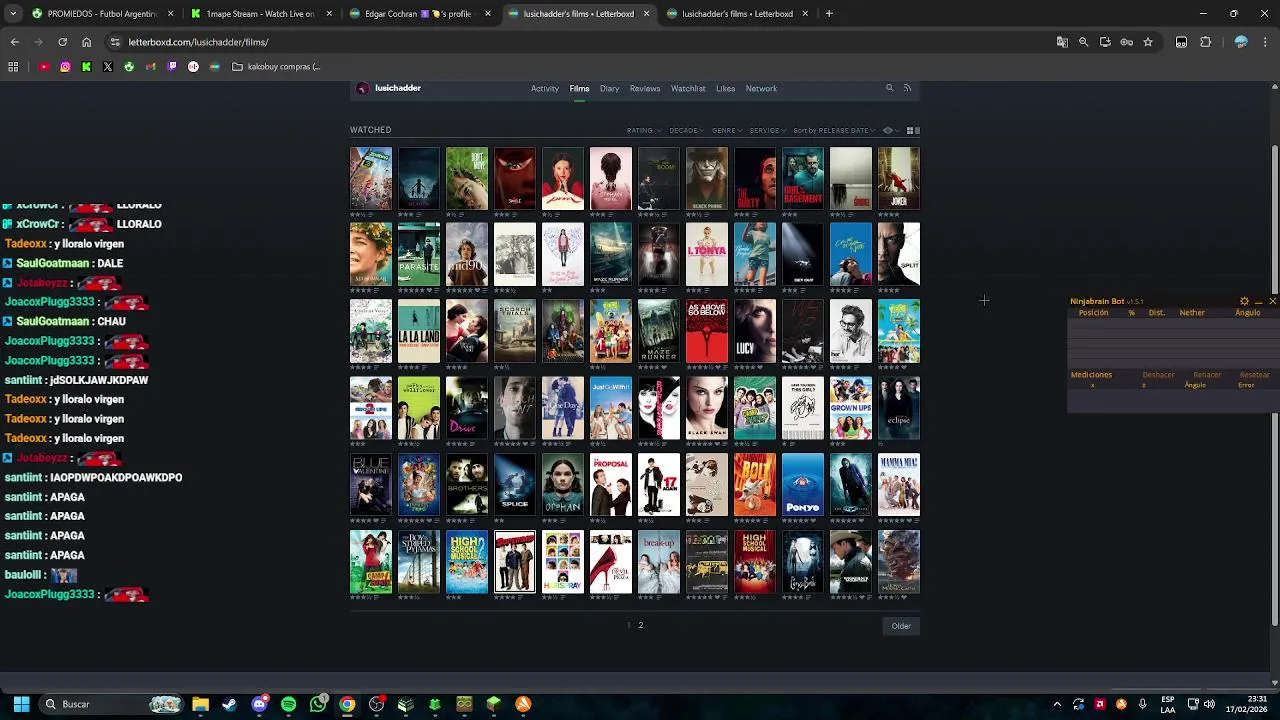Screen dimensions: 1280x720
Task: Open a new browser tab
Action: 829,14
